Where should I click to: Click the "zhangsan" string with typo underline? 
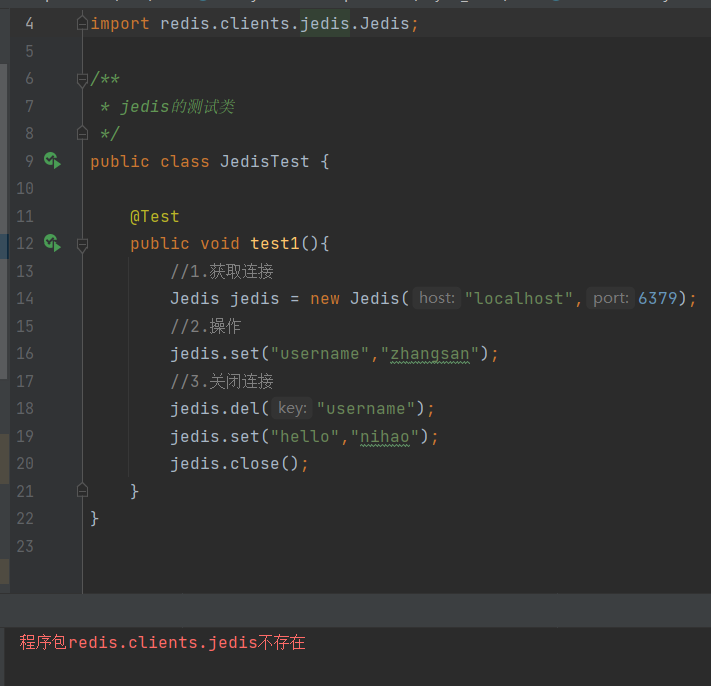pos(430,354)
